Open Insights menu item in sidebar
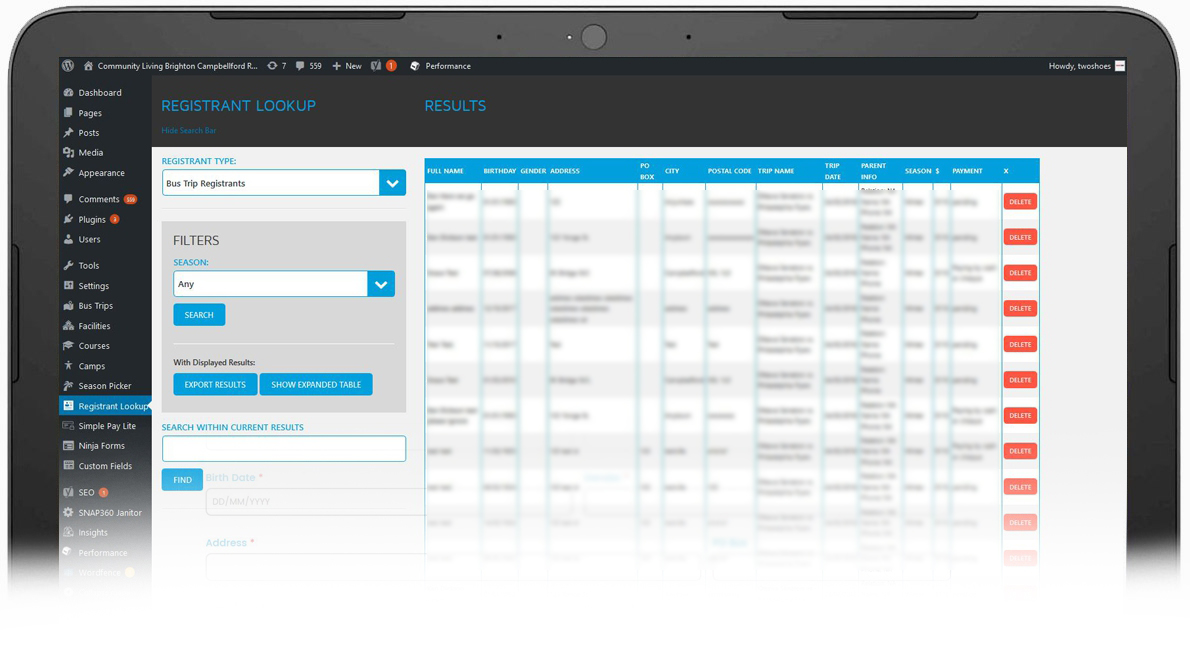The width and height of the screenshot is (1190, 661). (93, 533)
